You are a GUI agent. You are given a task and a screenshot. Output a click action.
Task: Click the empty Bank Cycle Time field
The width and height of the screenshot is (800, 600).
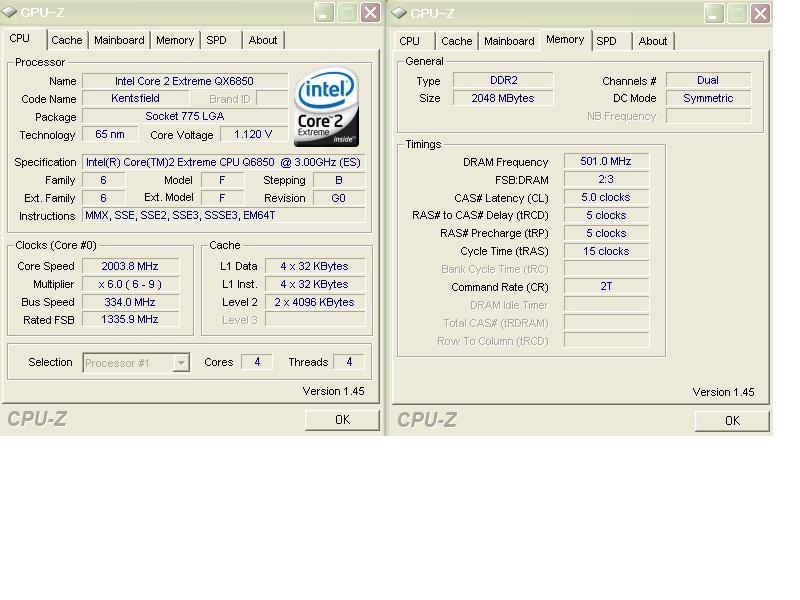coord(606,268)
